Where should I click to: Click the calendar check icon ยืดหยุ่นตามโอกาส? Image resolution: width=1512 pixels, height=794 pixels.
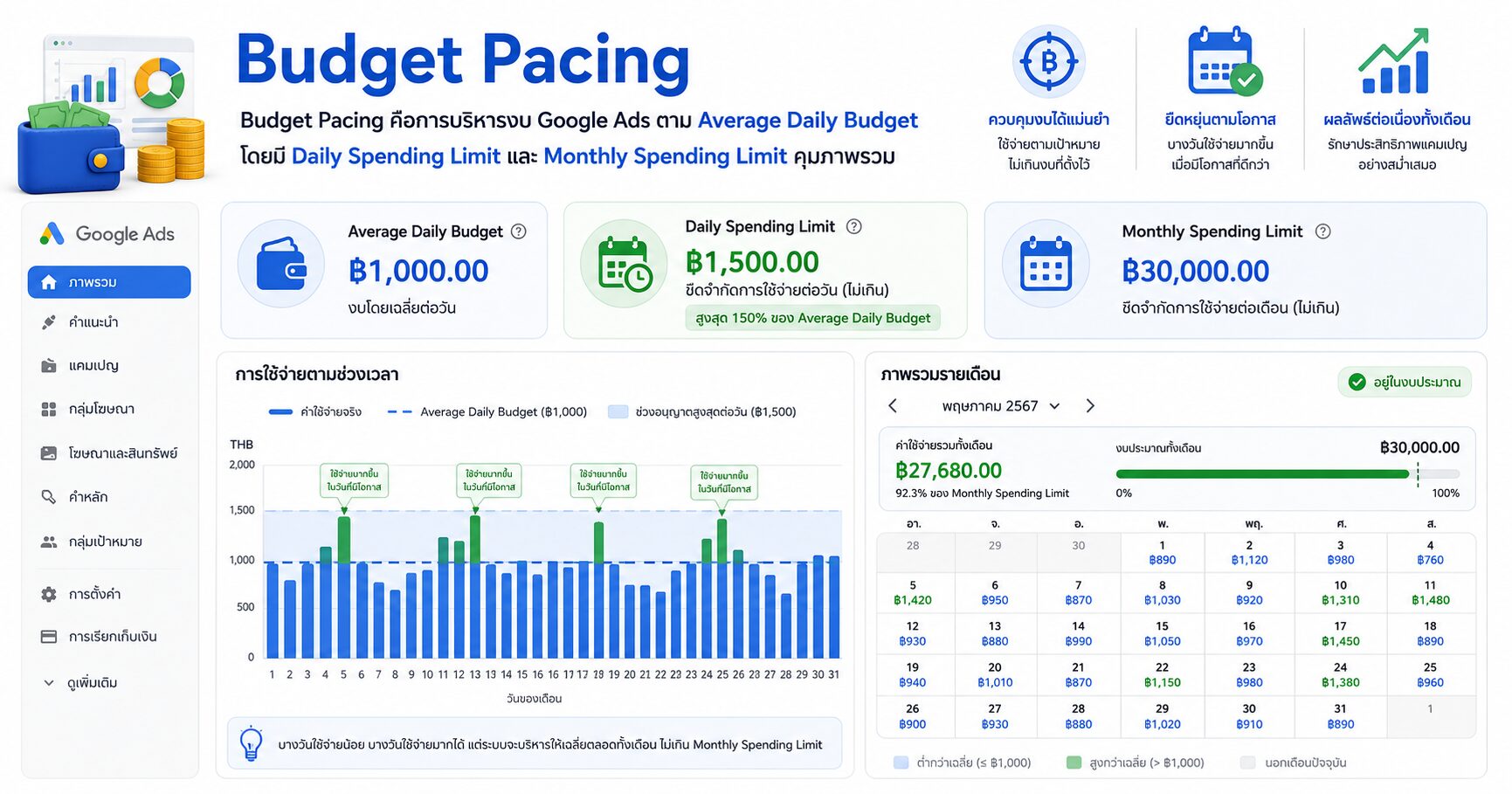(x=1224, y=61)
